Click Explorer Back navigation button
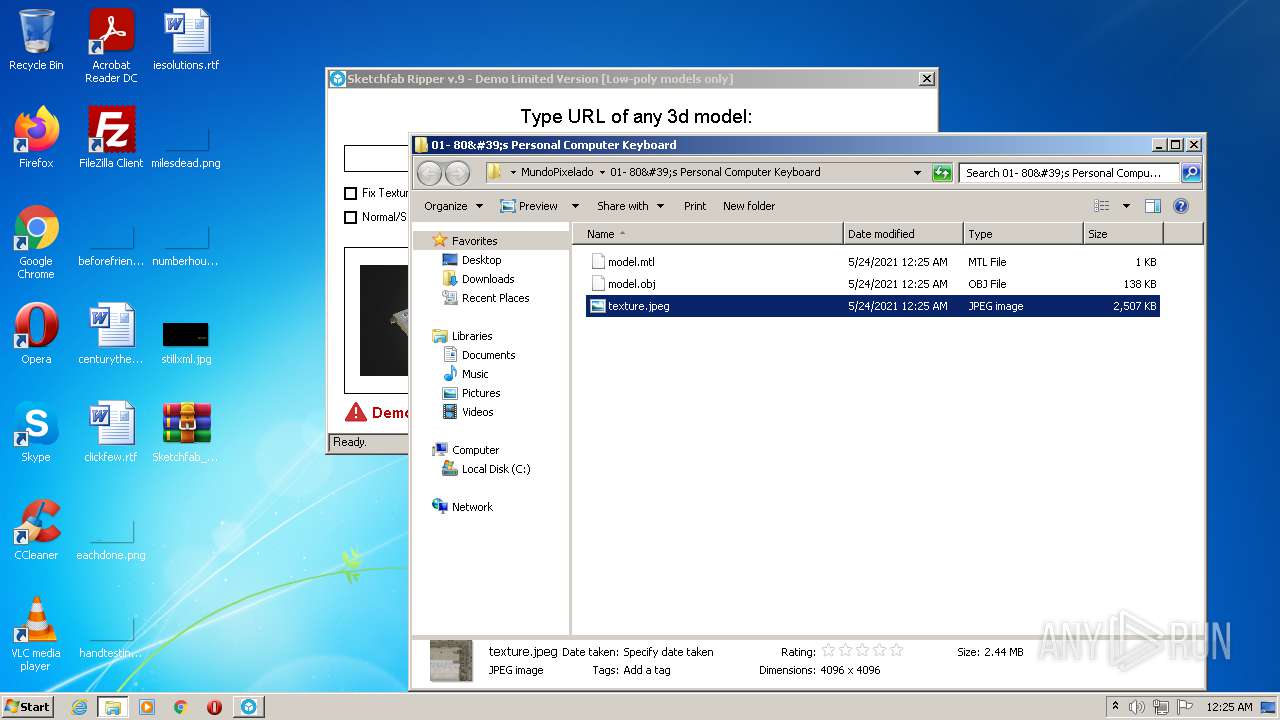This screenshot has height=720, width=1280. click(429, 173)
